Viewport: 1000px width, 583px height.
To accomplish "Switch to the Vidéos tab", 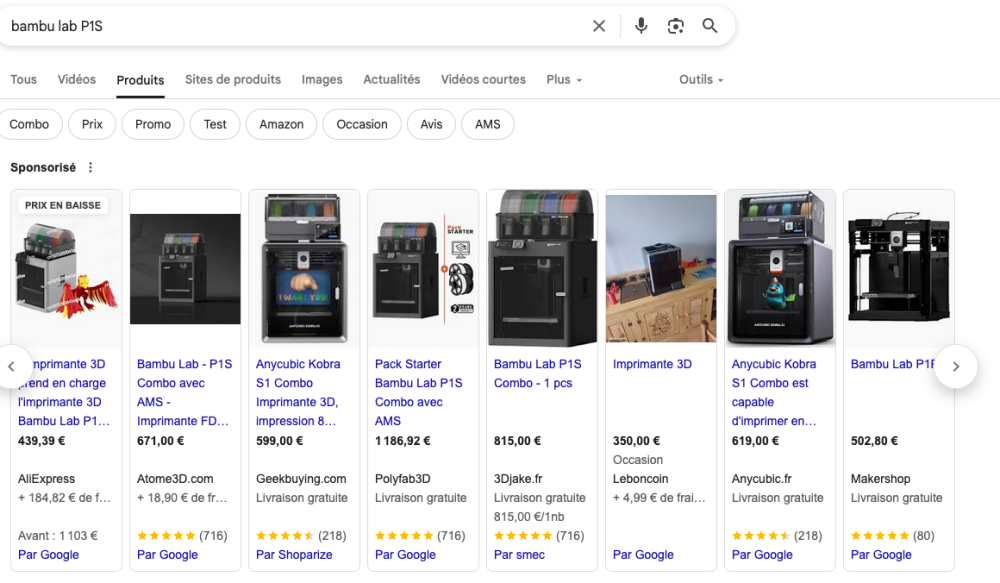I will tap(77, 80).
